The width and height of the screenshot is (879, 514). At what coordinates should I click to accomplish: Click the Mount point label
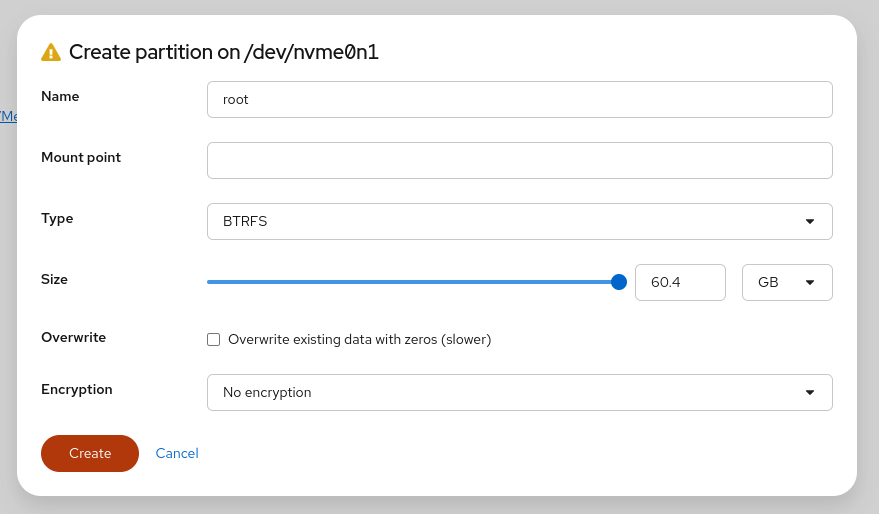click(81, 158)
